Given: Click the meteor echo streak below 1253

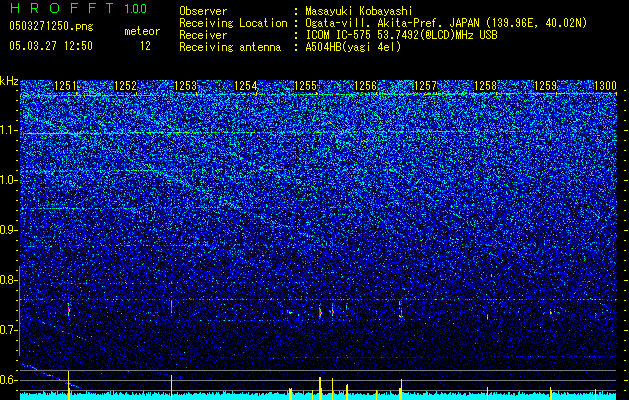Looking at the screenshot, I should click(x=171, y=307).
